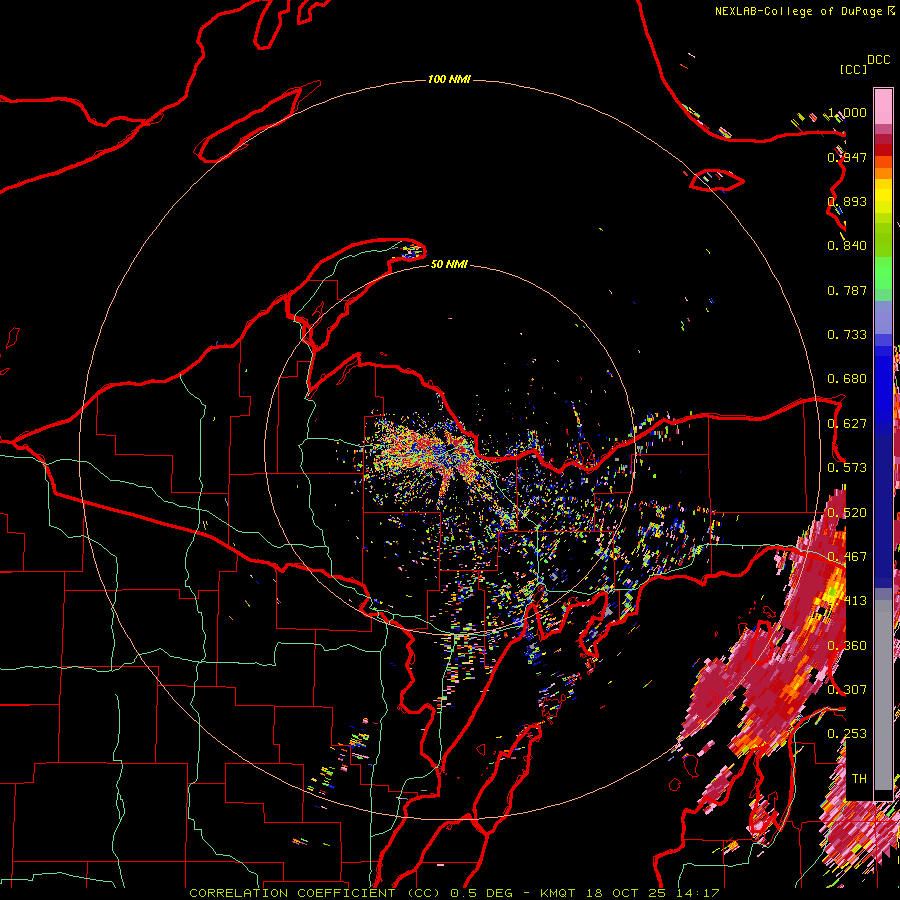Click the 1.000 value on the scale
The height and width of the screenshot is (900, 900).
tap(847, 112)
